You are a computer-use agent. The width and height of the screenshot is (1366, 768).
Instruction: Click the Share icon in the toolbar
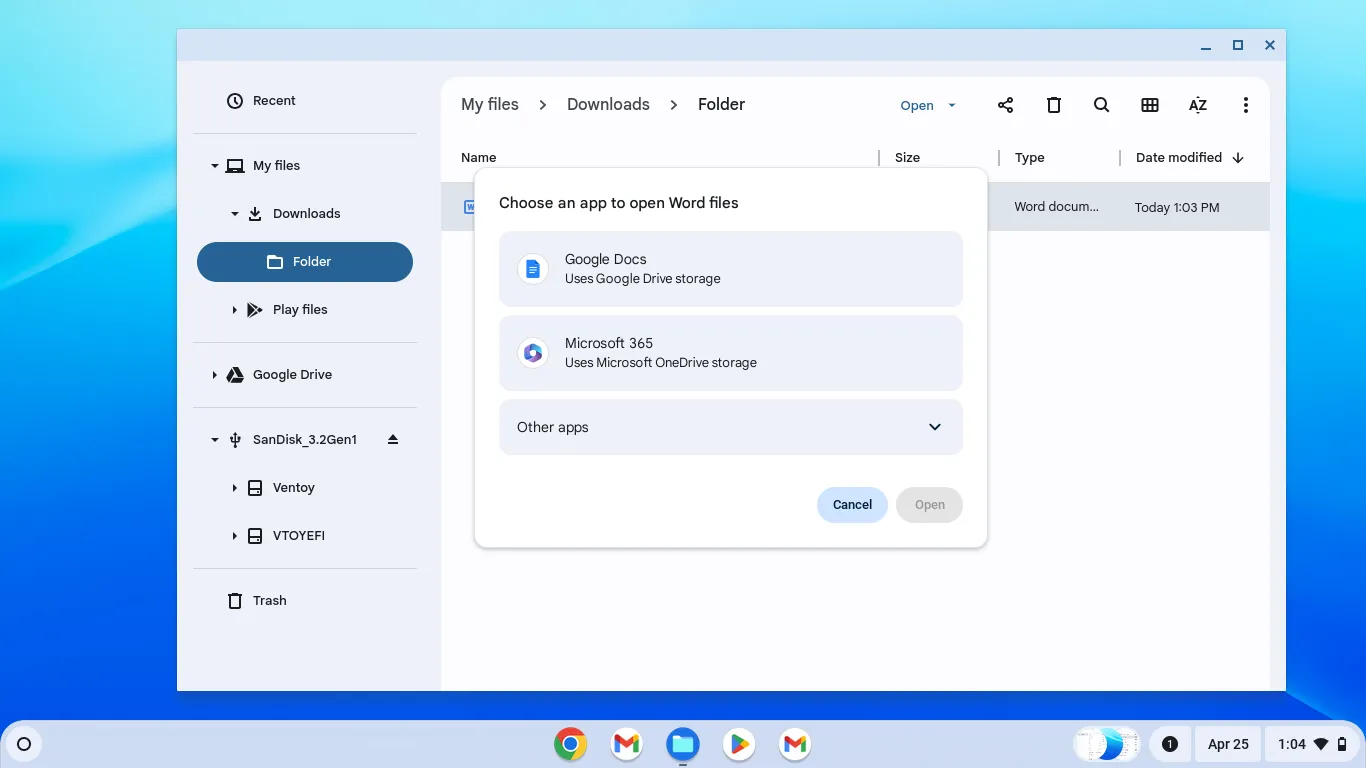(x=1005, y=105)
